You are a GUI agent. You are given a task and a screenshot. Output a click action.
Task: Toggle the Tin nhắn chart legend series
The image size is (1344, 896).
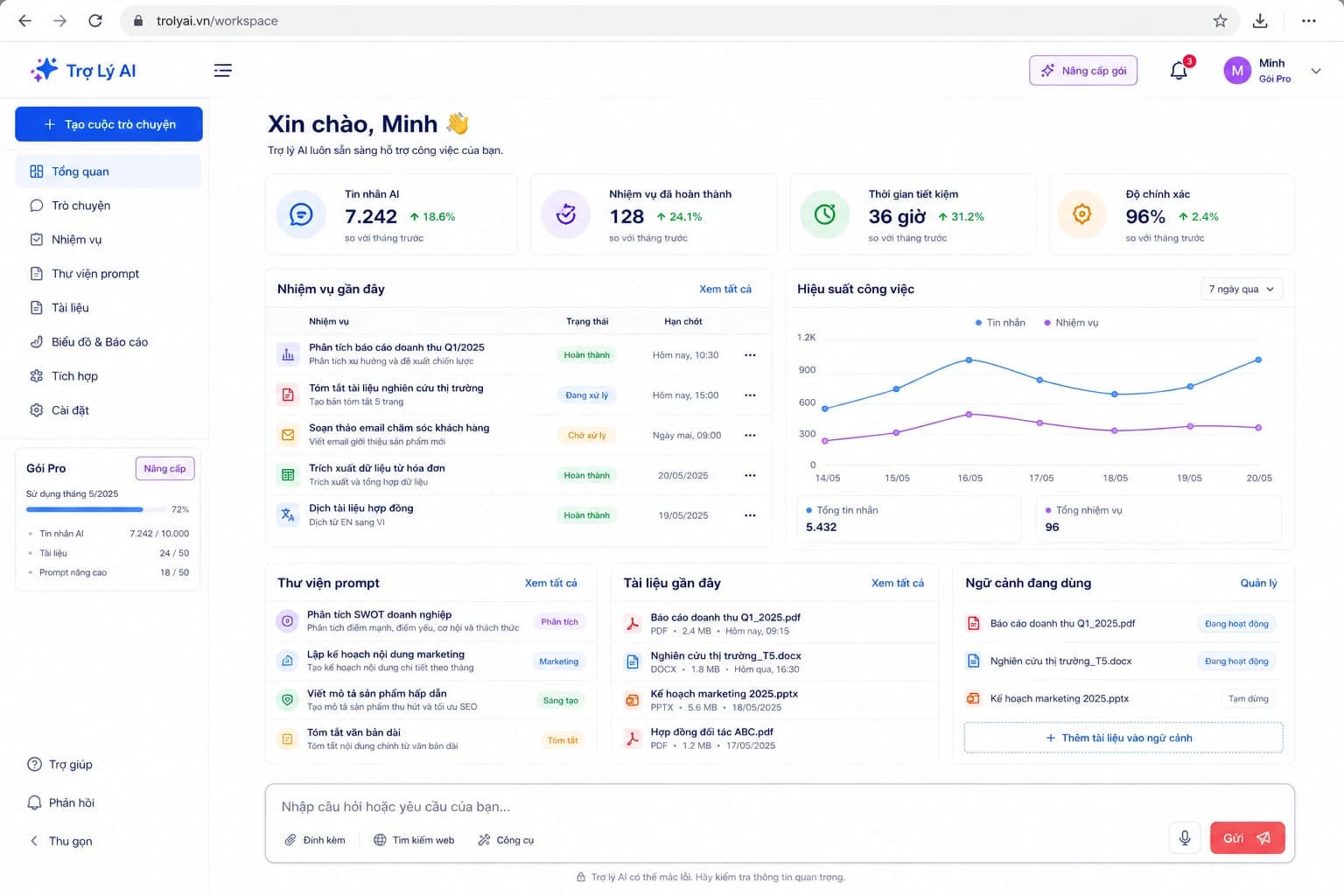(x=1000, y=323)
